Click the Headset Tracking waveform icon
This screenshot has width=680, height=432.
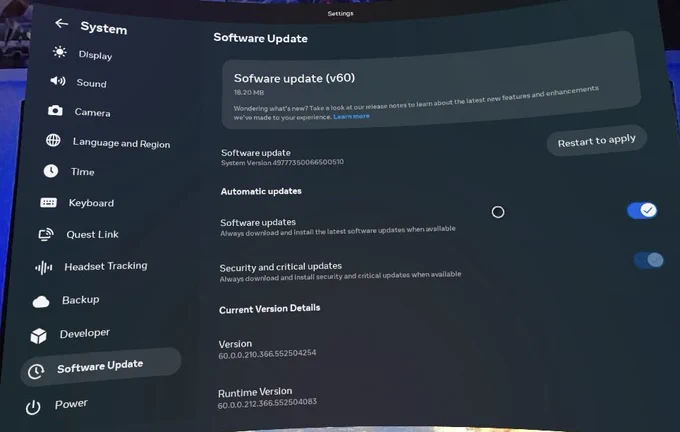pos(43,268)
